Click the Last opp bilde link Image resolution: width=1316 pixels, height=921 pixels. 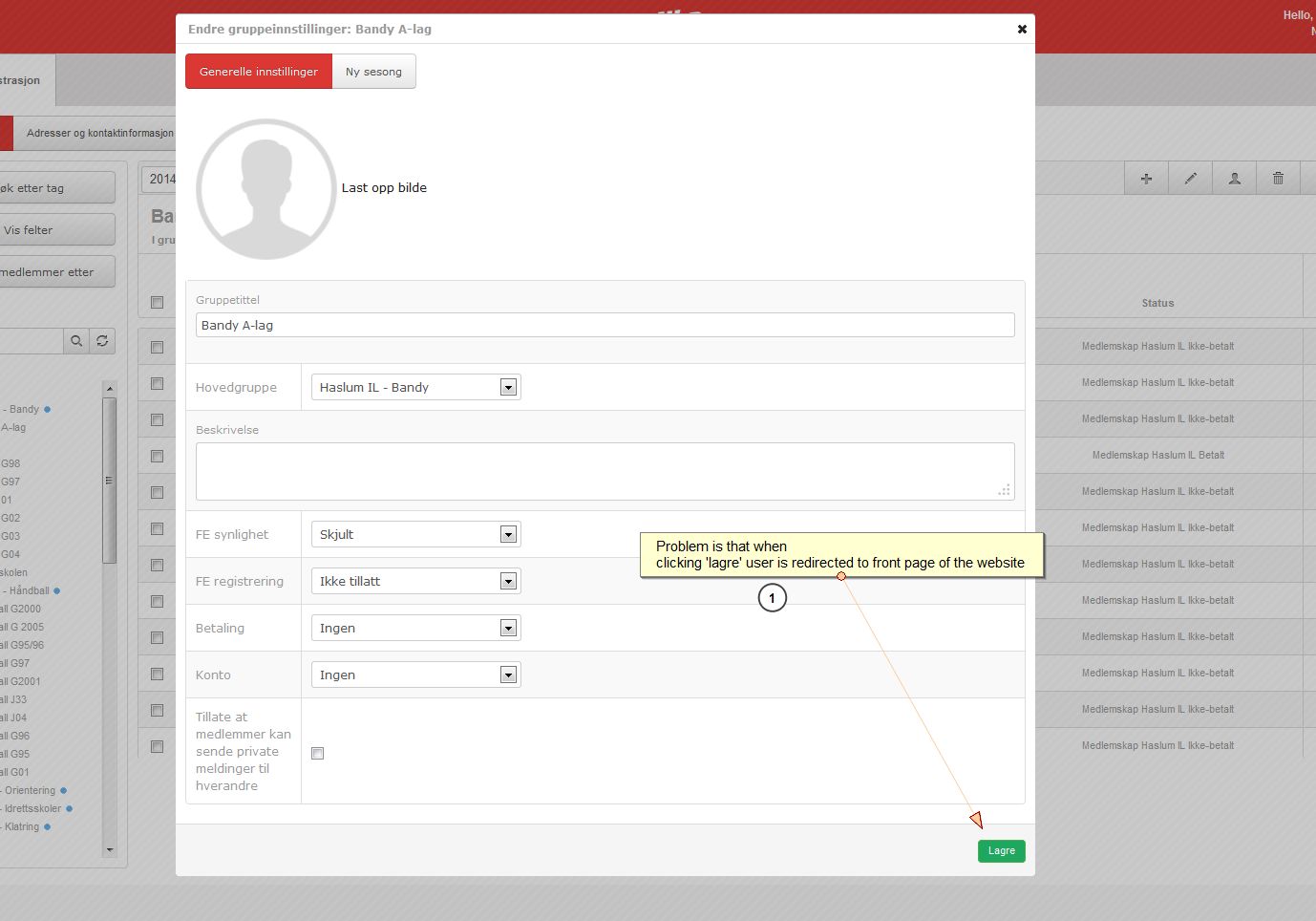(384, 188)
